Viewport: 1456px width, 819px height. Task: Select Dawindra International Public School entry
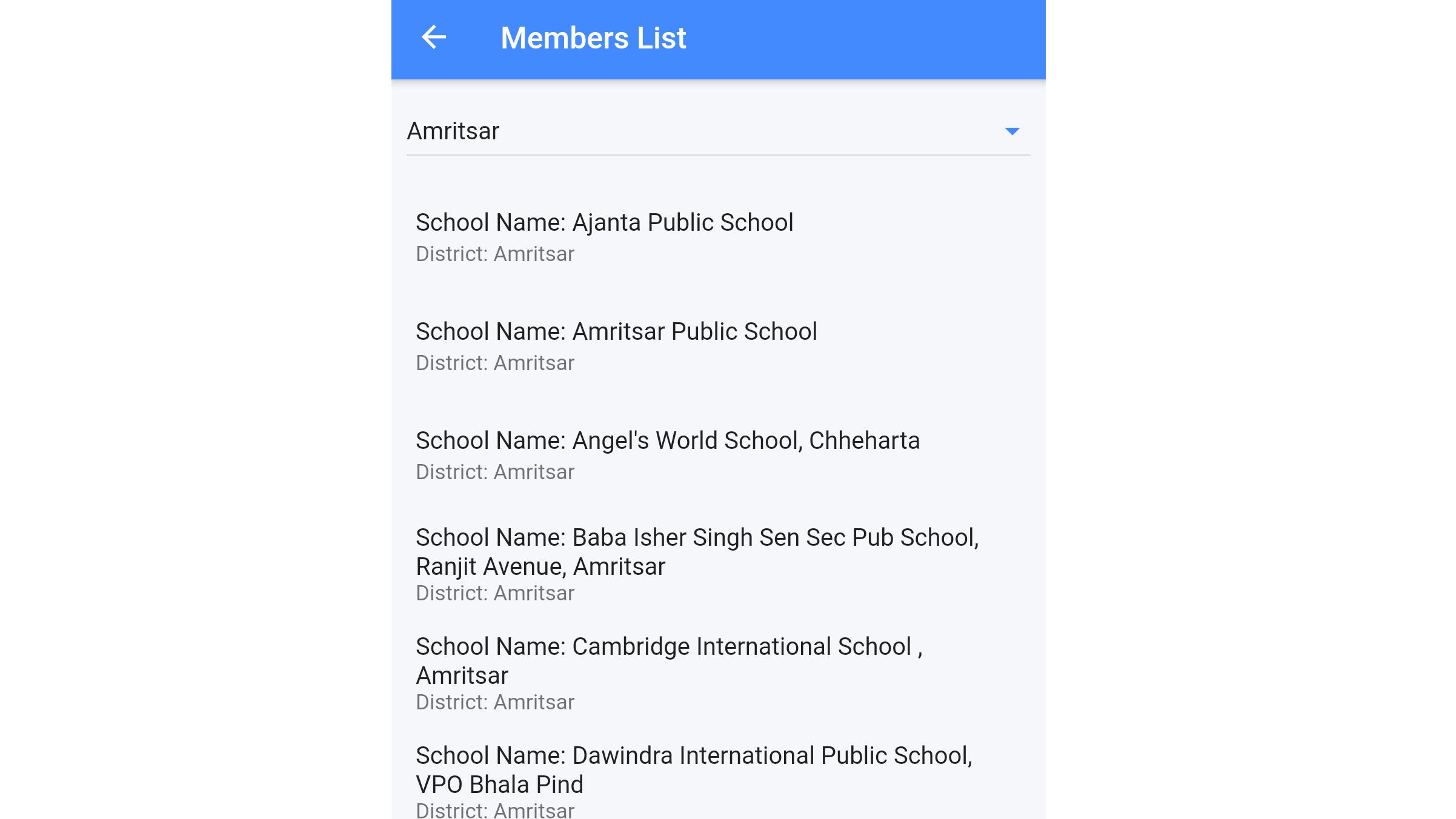click(x=718, y=780)
